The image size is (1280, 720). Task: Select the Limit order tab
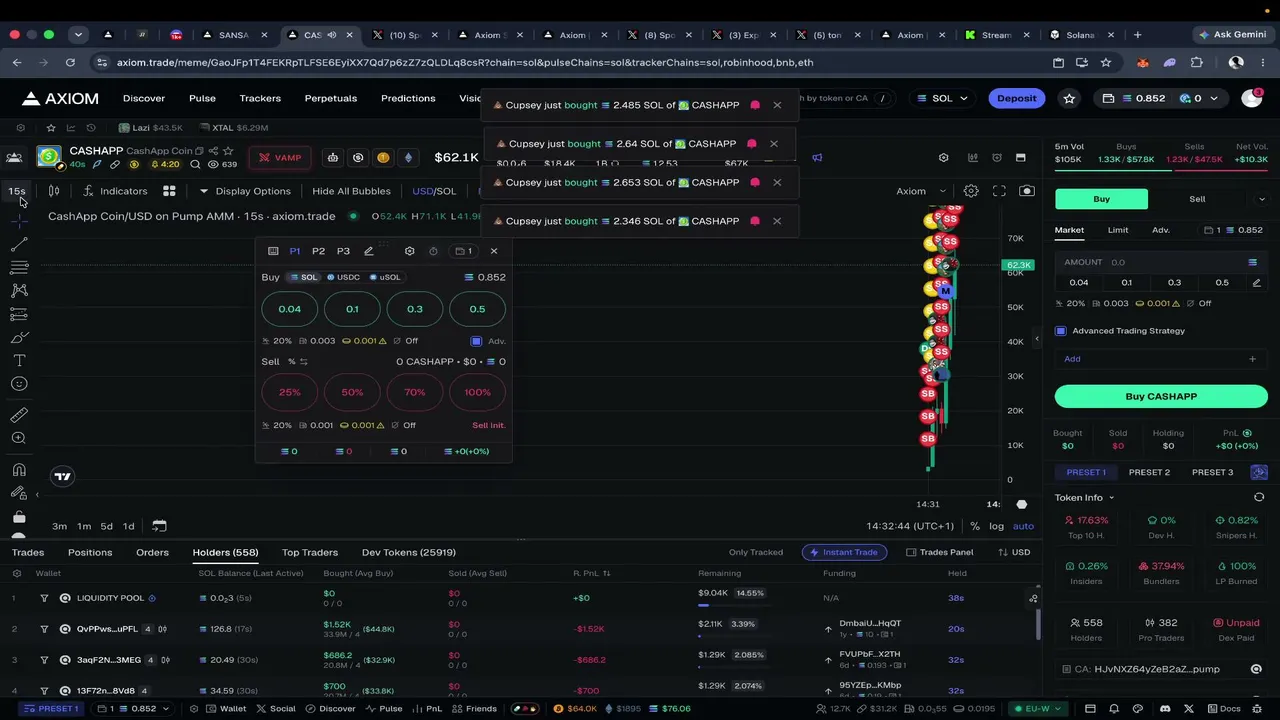coord(1118,230)
